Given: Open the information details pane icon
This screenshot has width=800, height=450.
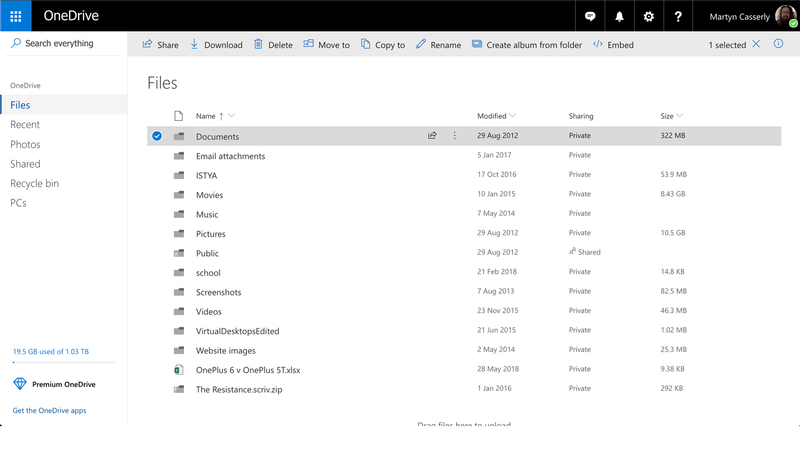Looking at the screenshot, I should (x=778, y=43).
